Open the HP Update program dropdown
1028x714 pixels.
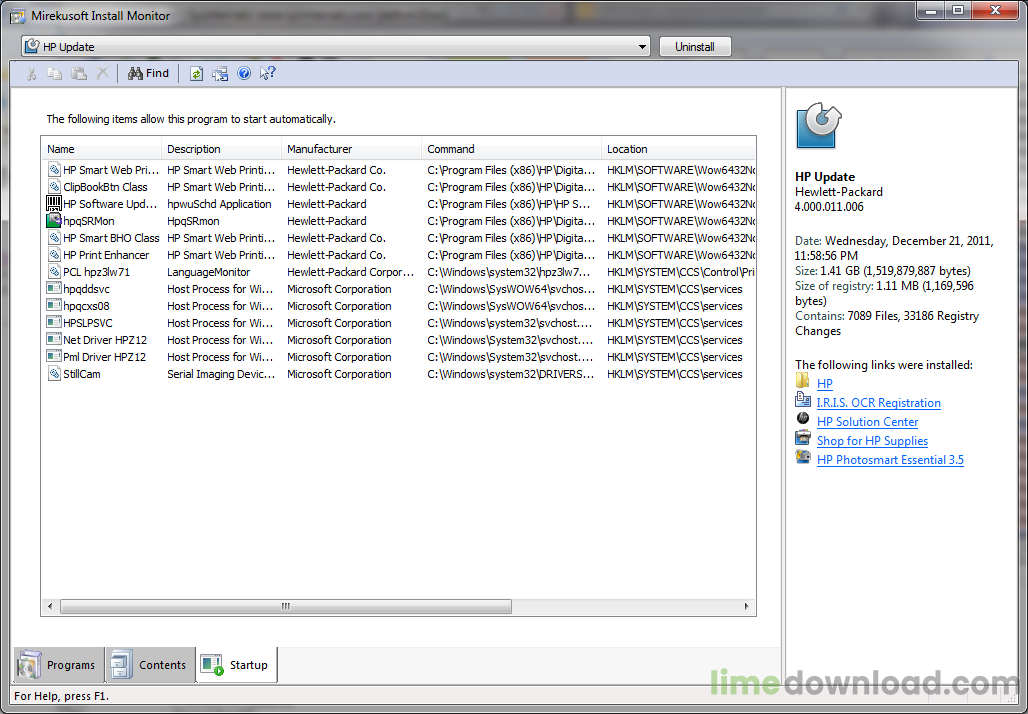(642, 47)
